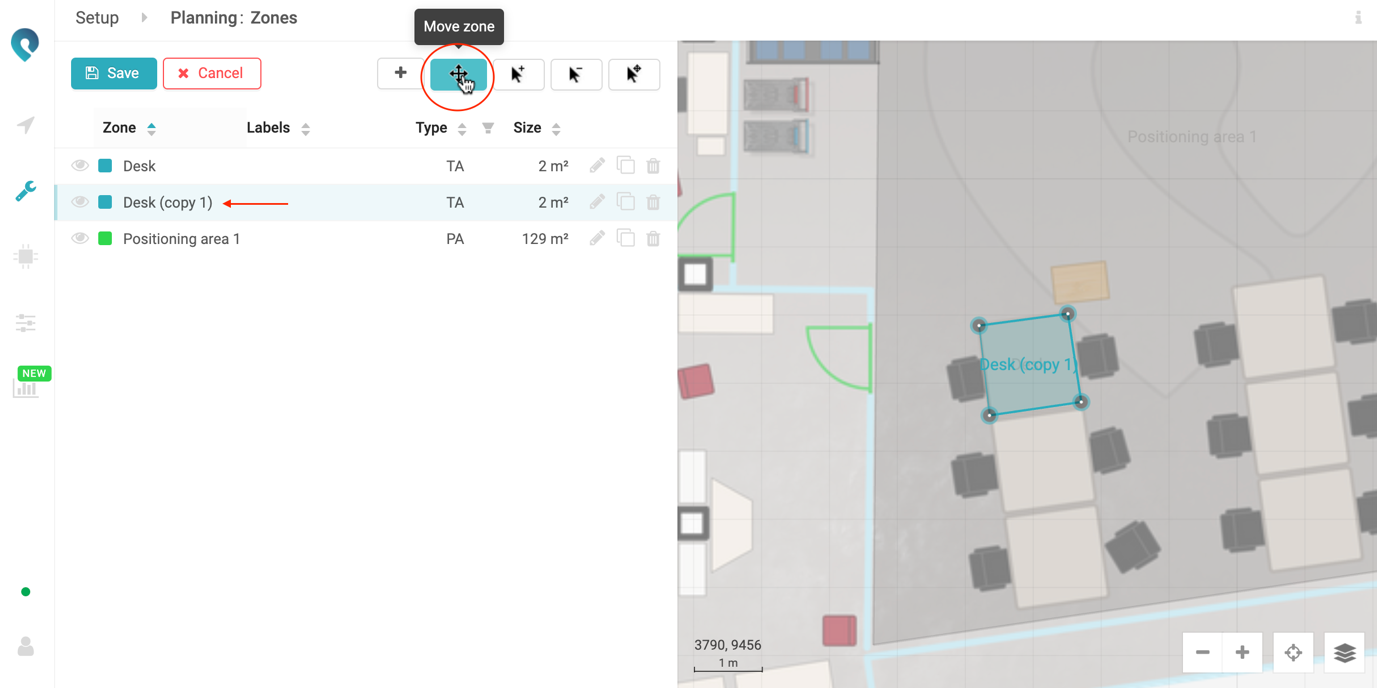Screen dimensions: 1377x688
Task: Edit Positioning area 1 with pencil icon
Action: pos(597,239)
